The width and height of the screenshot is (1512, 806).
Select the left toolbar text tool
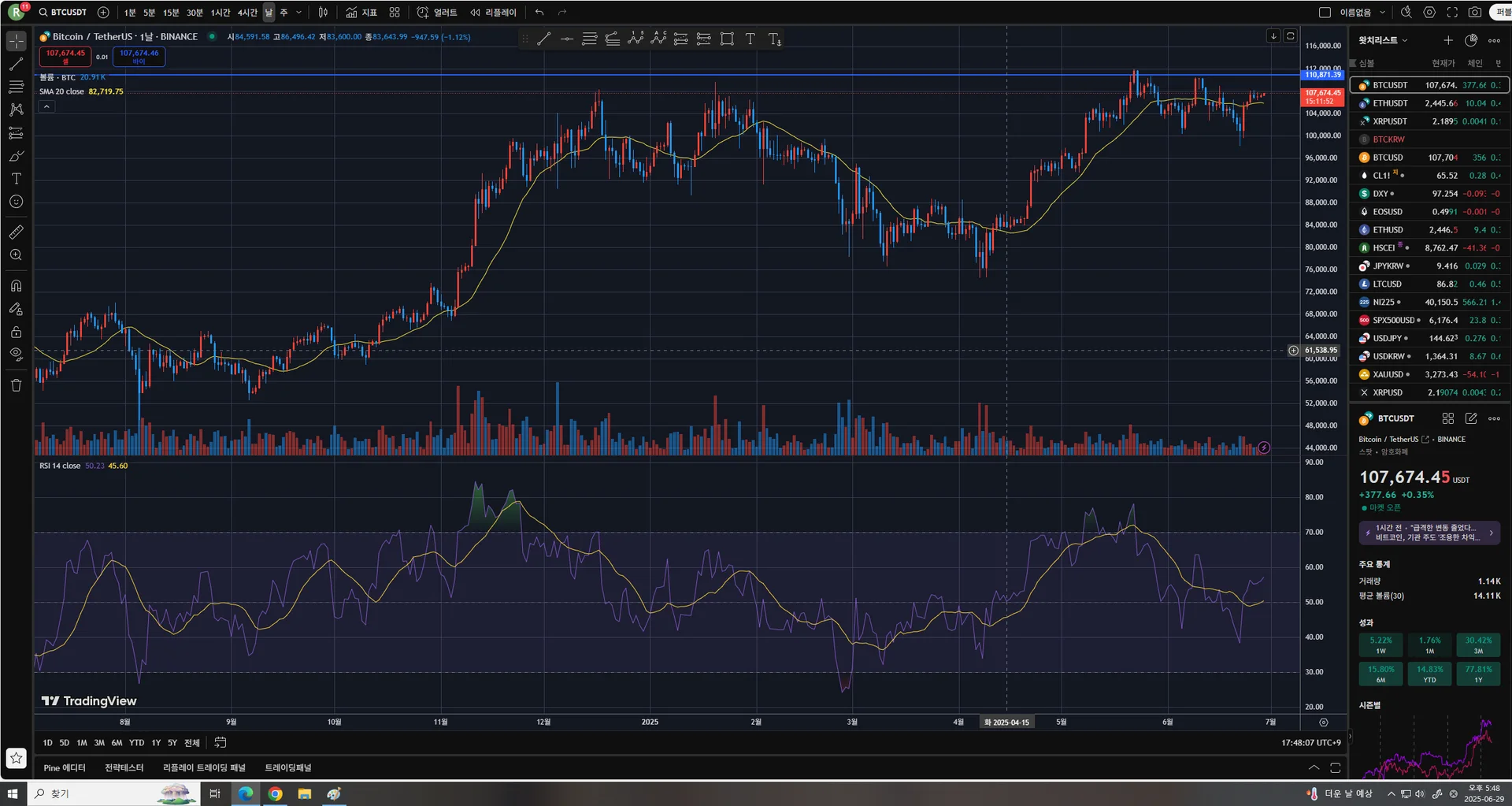pyautogui.click(x=17, y=179)
